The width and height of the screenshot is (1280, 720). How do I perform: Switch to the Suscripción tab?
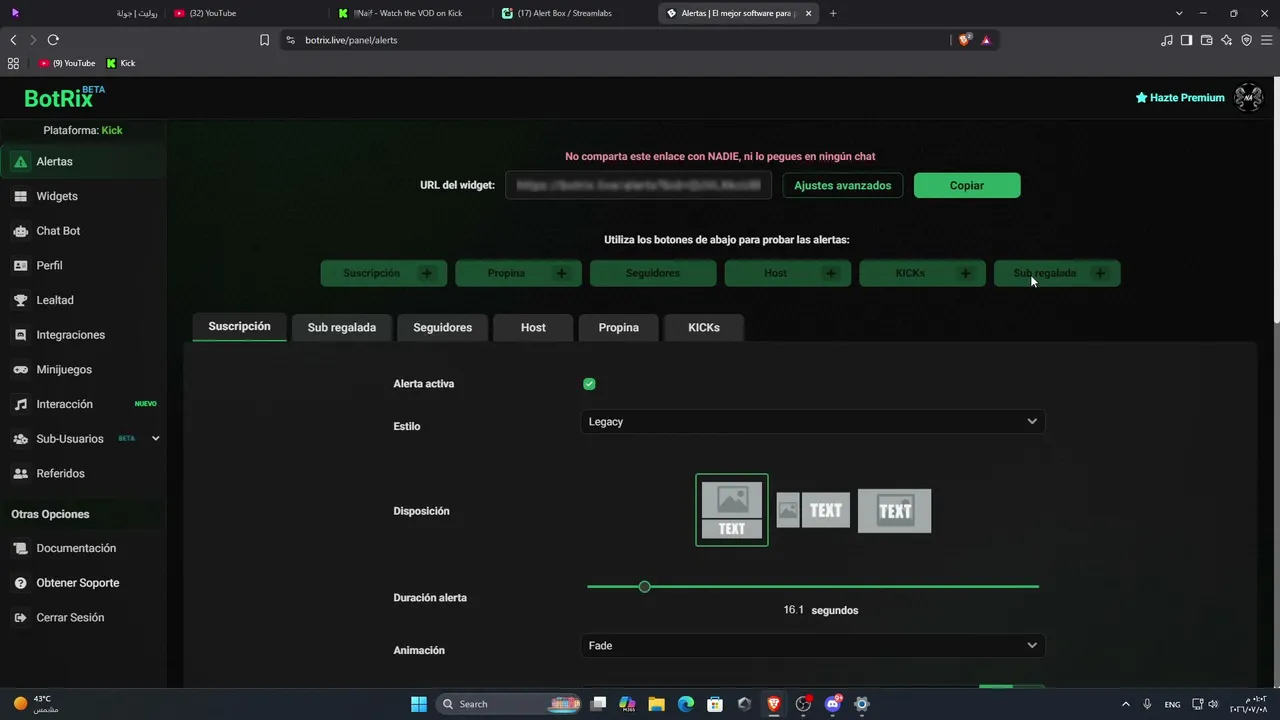click(x=239, y=326)
